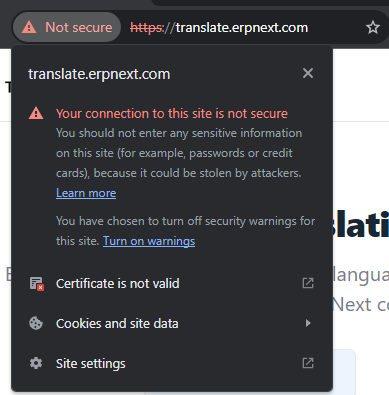
Task: Select Certificate is not valid entry
Action: [172, 284]
